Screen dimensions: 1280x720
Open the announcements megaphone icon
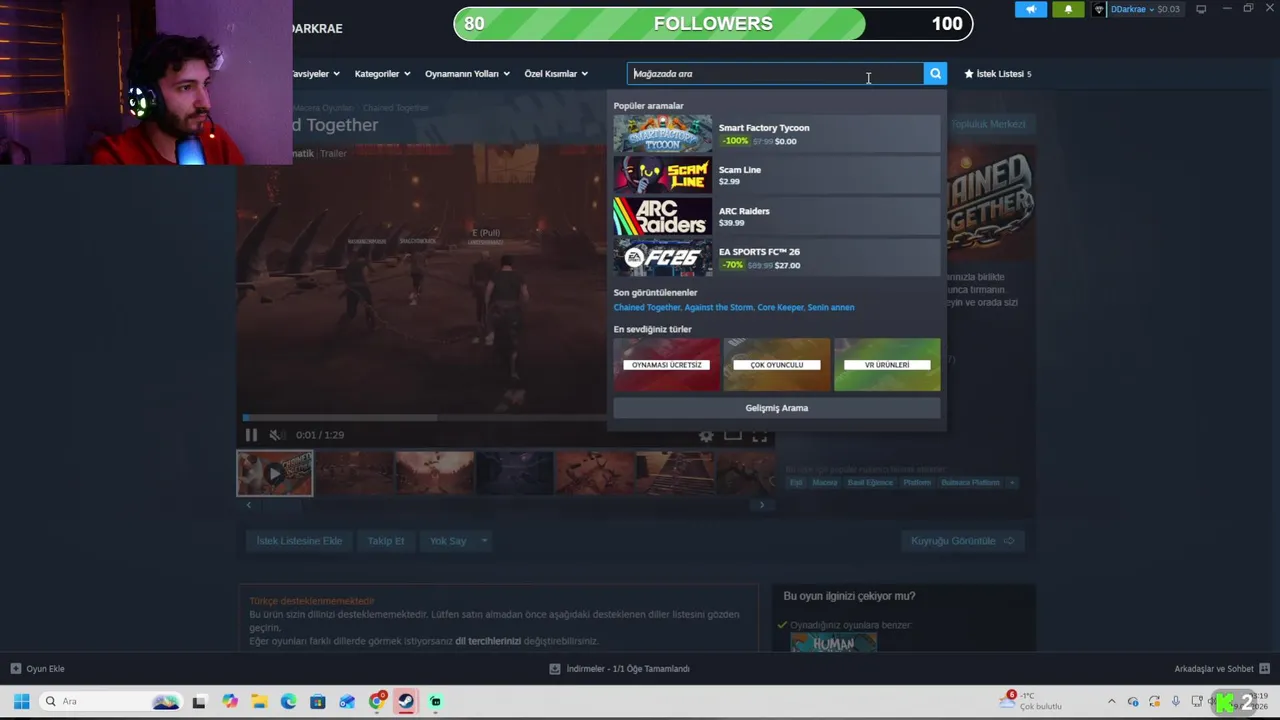click(1031, 9)
